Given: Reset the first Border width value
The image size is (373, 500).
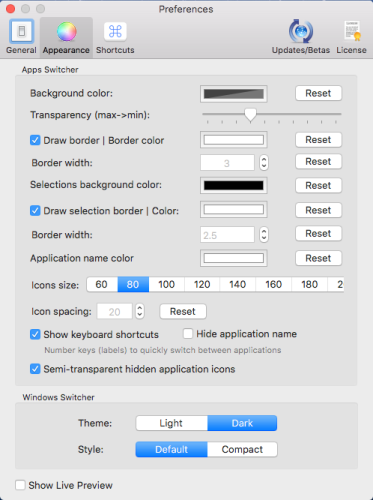Looking at the screenshot, I should [x=318, y=162].
